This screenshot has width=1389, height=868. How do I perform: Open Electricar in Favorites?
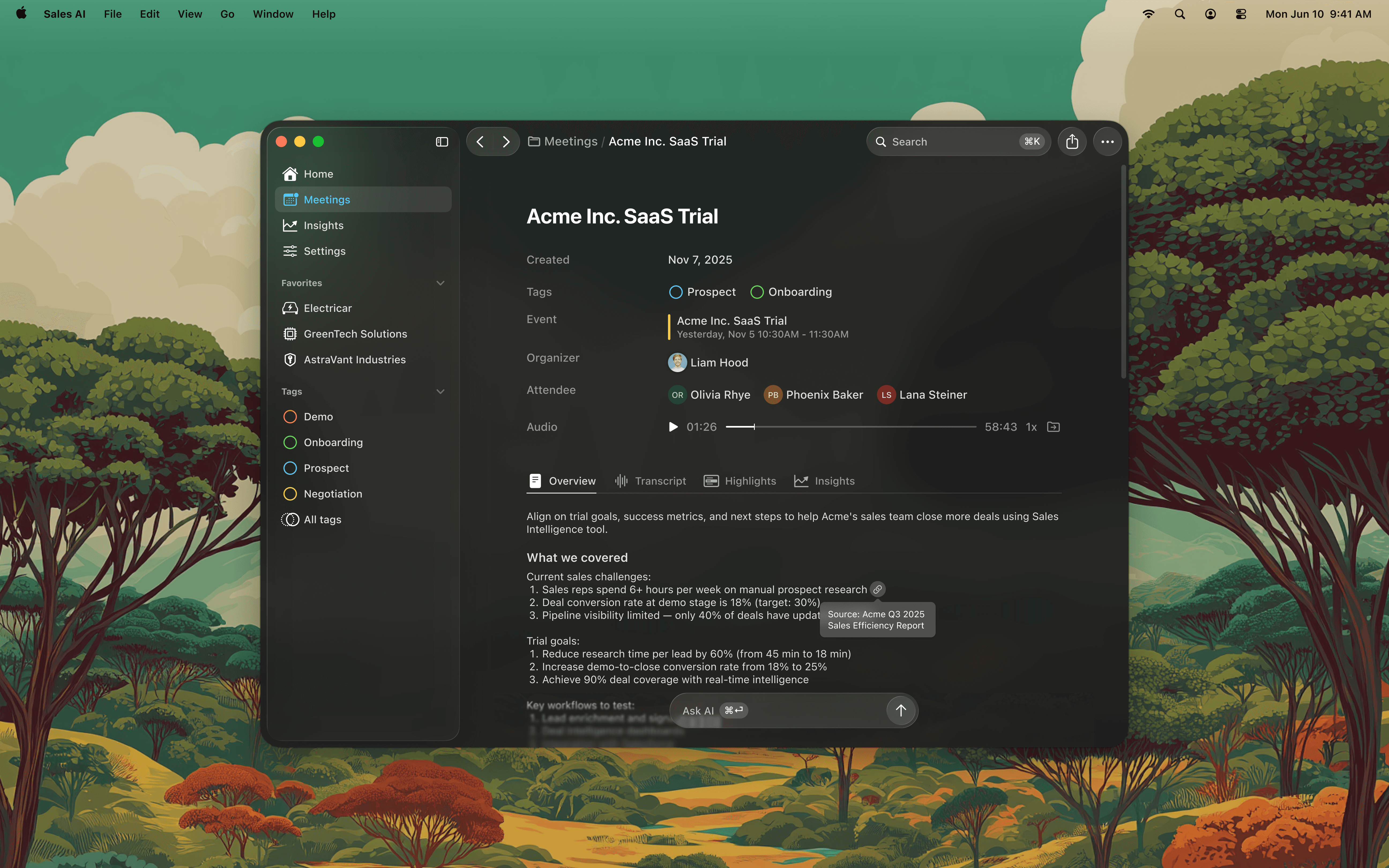click(327, 308)
